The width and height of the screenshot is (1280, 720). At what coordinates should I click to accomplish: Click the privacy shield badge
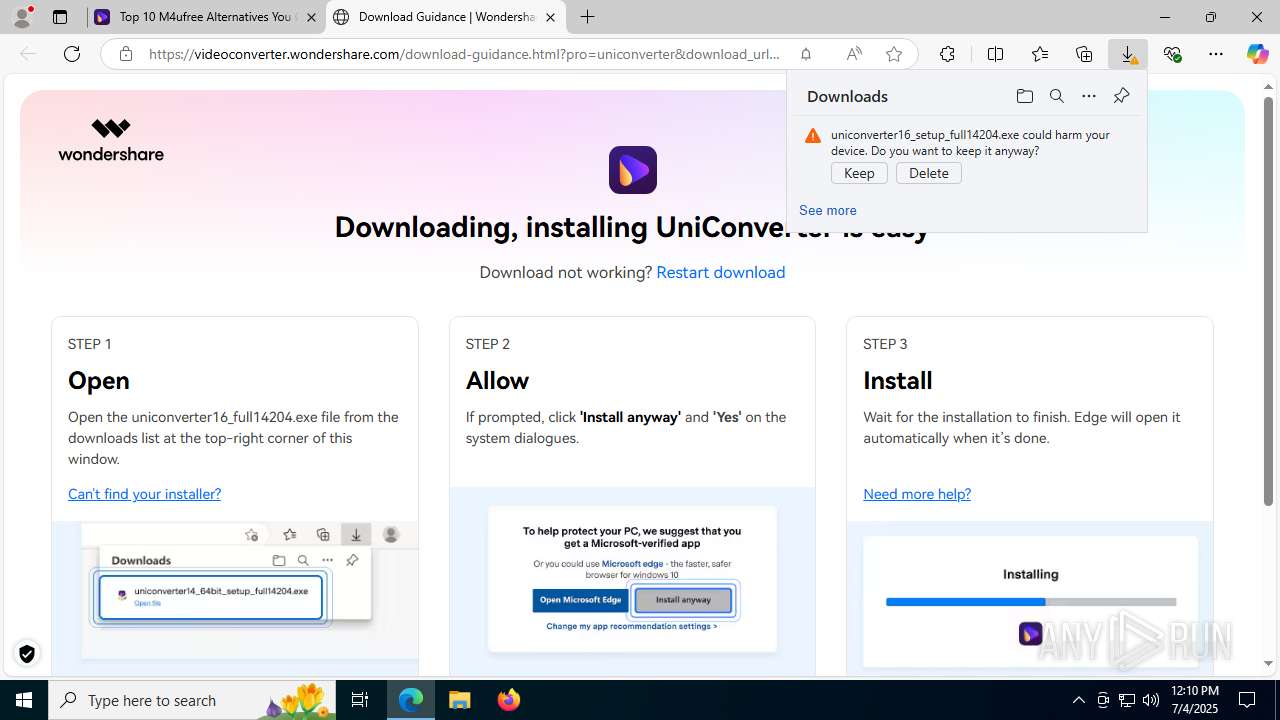pos(27,654)
